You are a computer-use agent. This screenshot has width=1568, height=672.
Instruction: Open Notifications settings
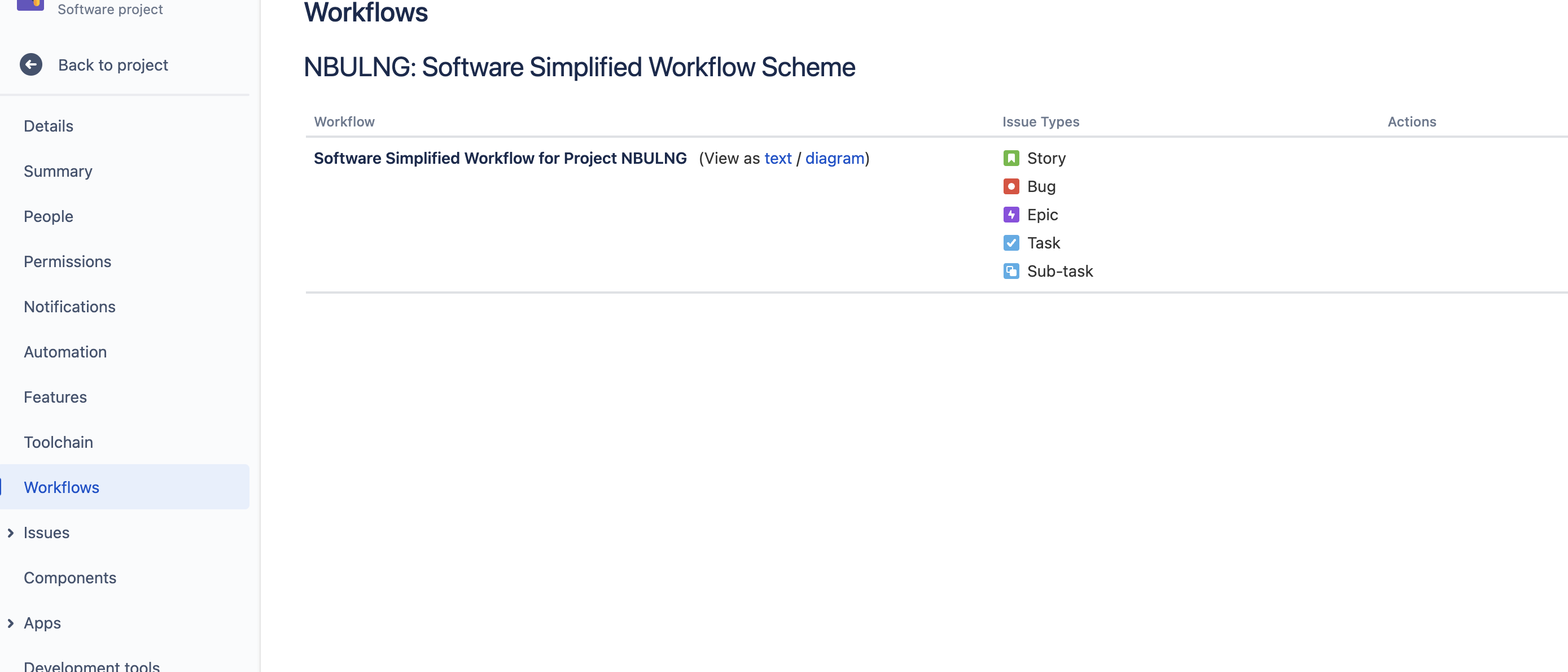click(x=124, y=307)
